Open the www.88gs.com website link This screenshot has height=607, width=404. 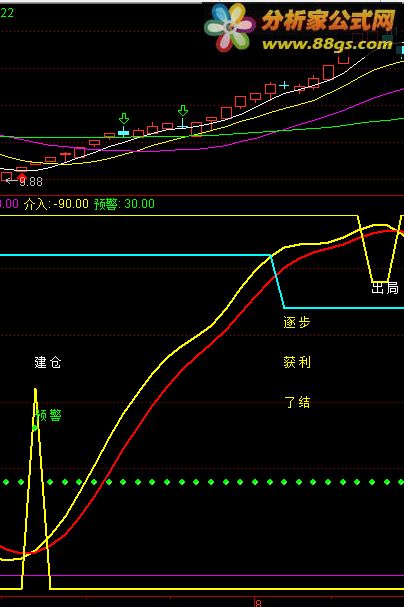pyautogui.click(x=327, y=44)
